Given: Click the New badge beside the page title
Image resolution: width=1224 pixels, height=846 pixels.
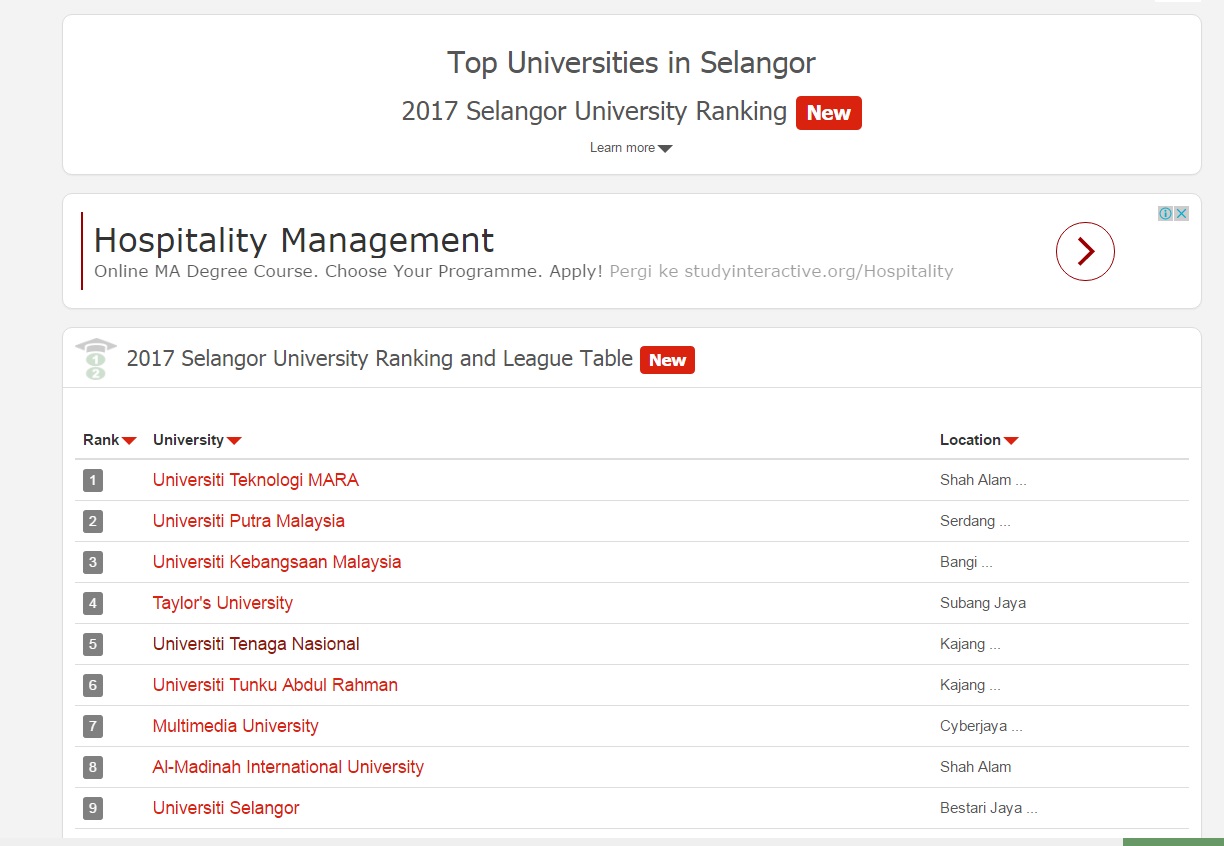Looking at the screenshot, I should click(828, 113).
